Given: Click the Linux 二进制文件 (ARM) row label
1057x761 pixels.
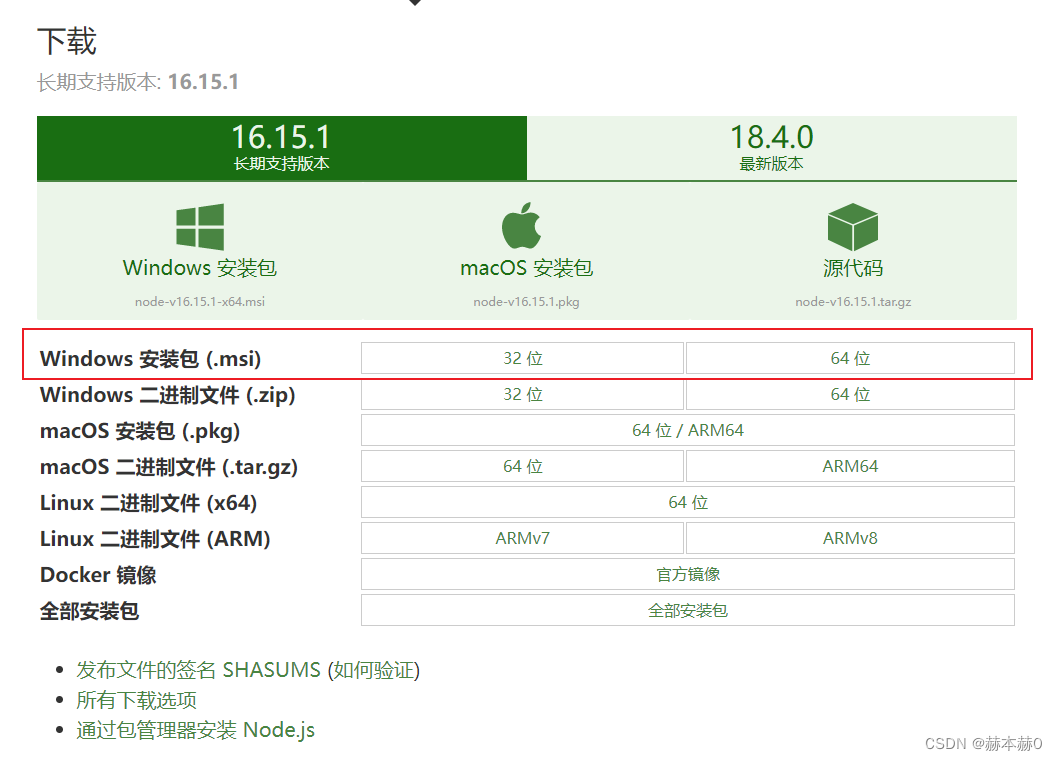Looking at the screenshot, I should tap(155, 539).
